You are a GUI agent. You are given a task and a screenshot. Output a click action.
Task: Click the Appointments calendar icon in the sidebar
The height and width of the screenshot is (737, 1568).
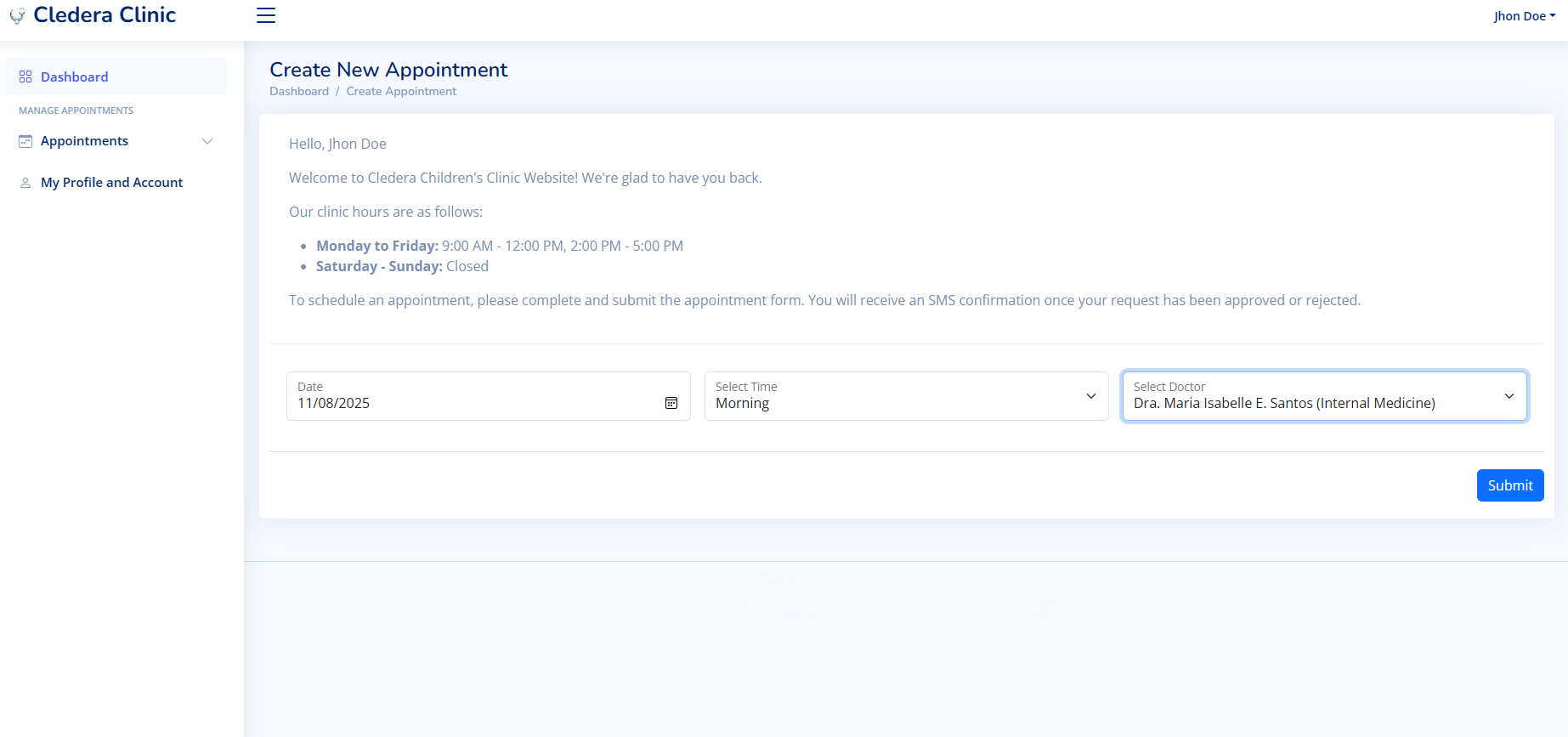25,141
